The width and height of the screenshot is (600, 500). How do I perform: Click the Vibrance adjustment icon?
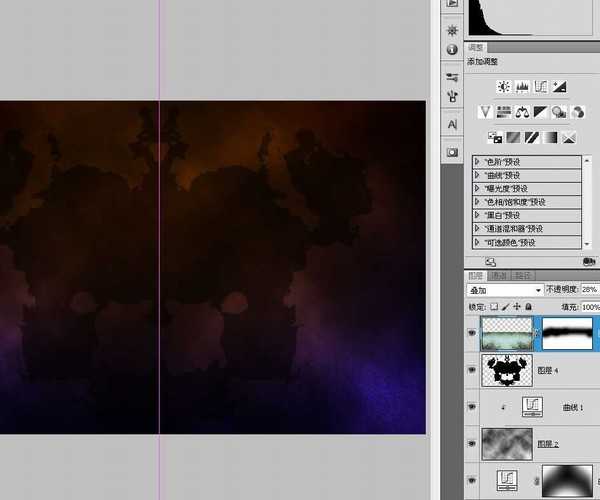(x=485, y=111)
